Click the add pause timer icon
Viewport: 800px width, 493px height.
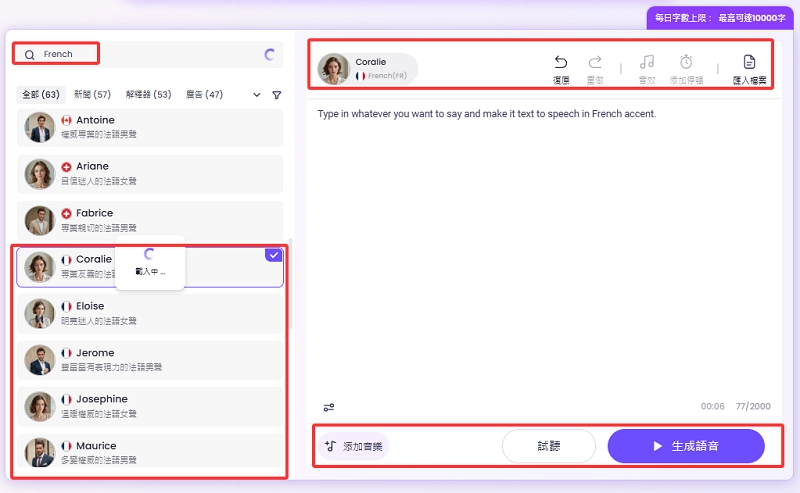click(686, 62)
